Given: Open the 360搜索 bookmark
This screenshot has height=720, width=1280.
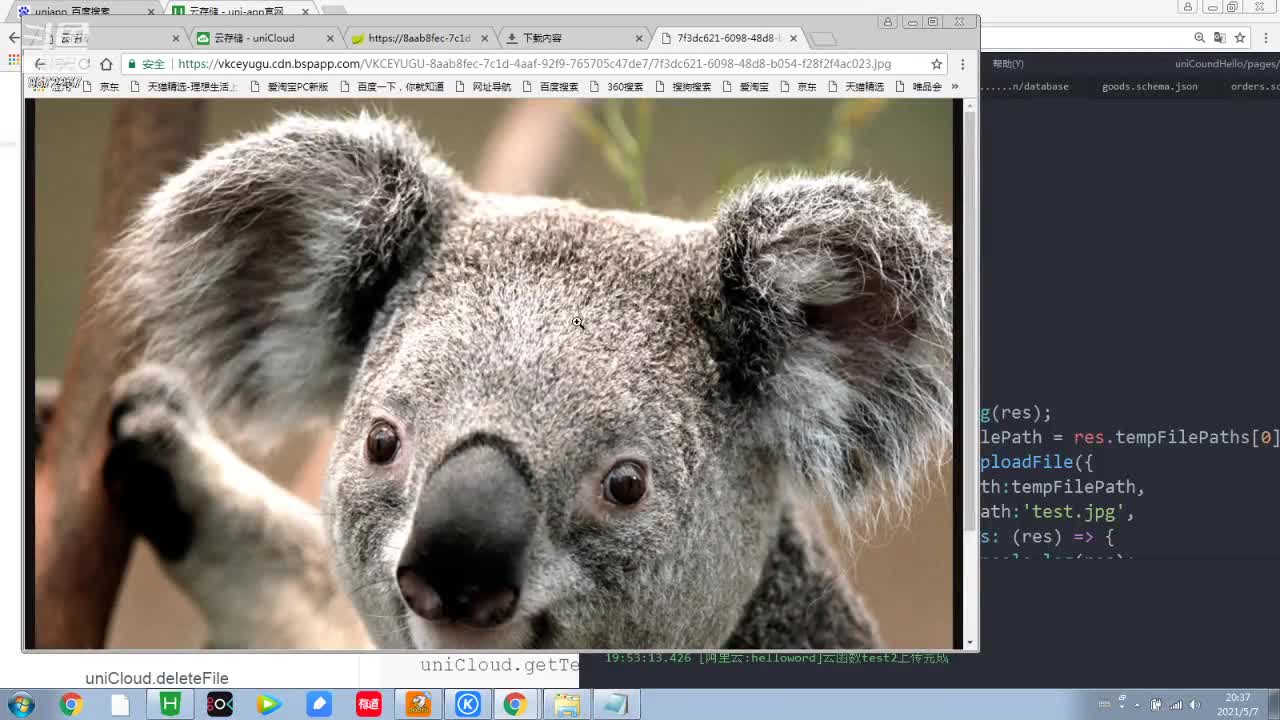Looking at the screenshot, I should [x=616, y=87].
